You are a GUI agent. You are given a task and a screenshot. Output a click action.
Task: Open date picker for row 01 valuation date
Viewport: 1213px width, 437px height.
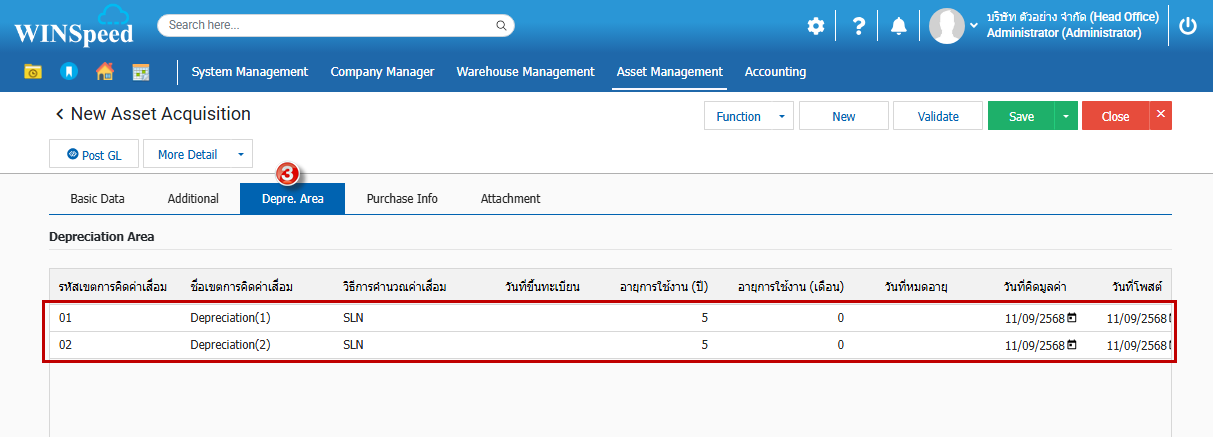pos(1072,318)
